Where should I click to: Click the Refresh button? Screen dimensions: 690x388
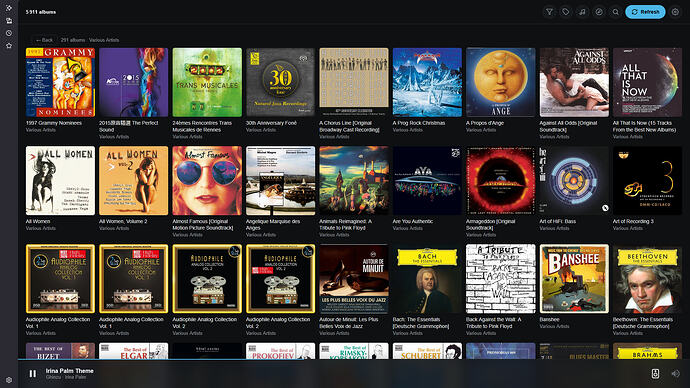point(645,12)
